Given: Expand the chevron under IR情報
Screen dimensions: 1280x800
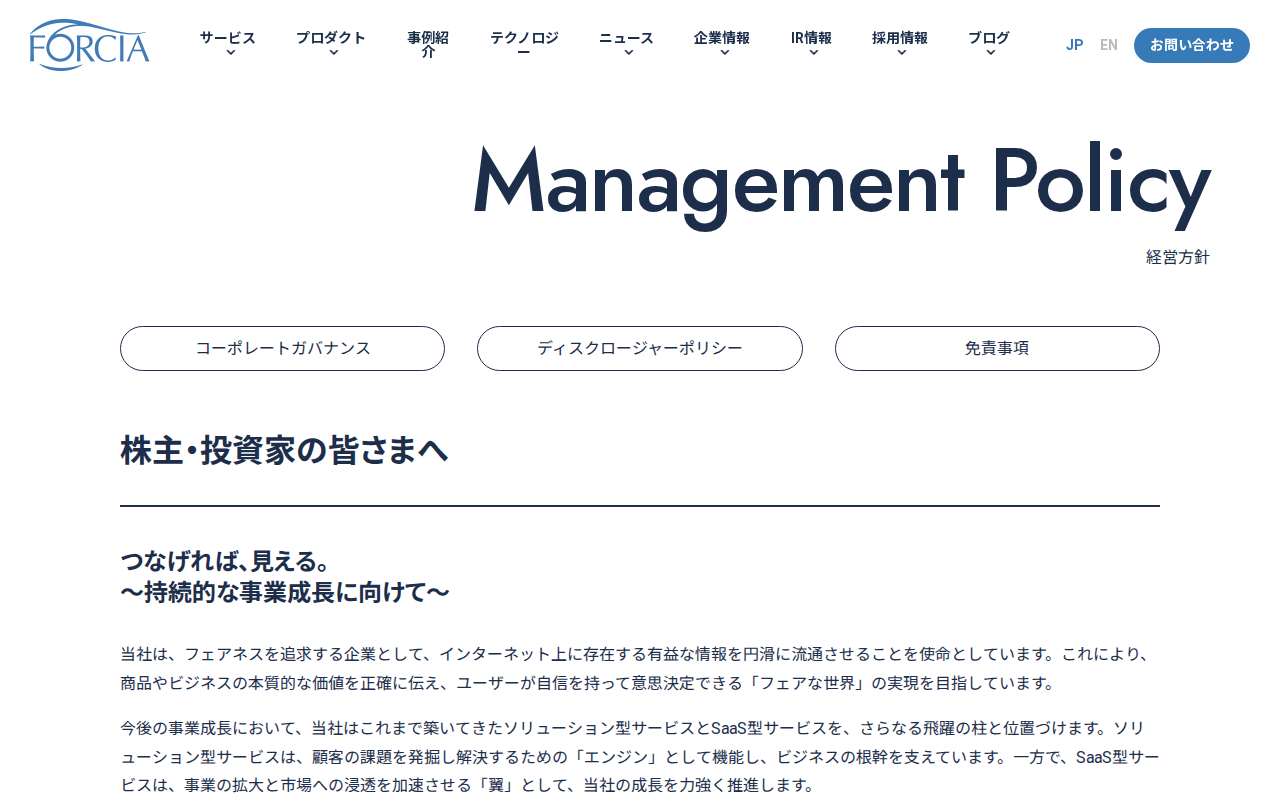Looking at the screenshot, I should tap(813, 53).
